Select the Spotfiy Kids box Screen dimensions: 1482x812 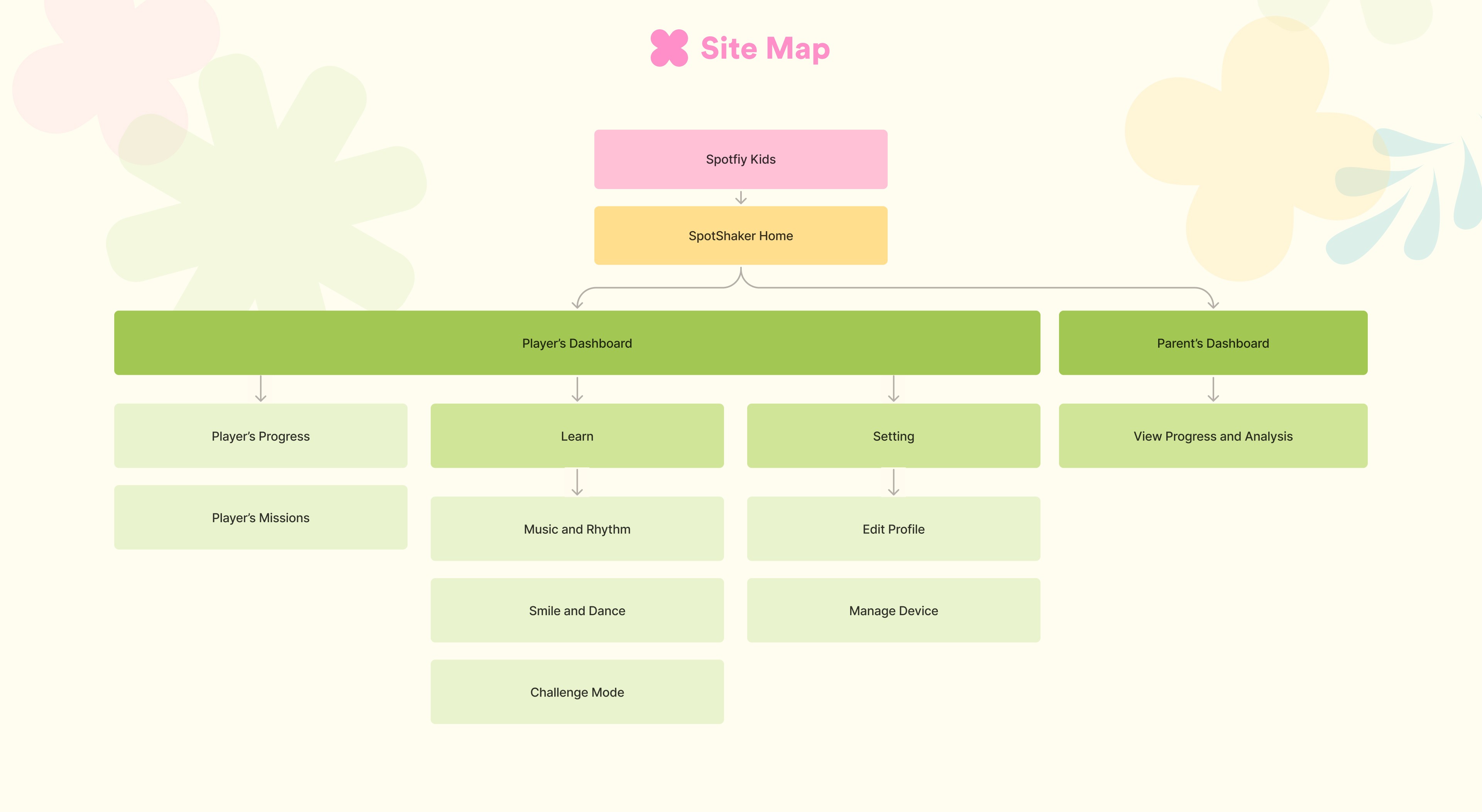[741, 159]
